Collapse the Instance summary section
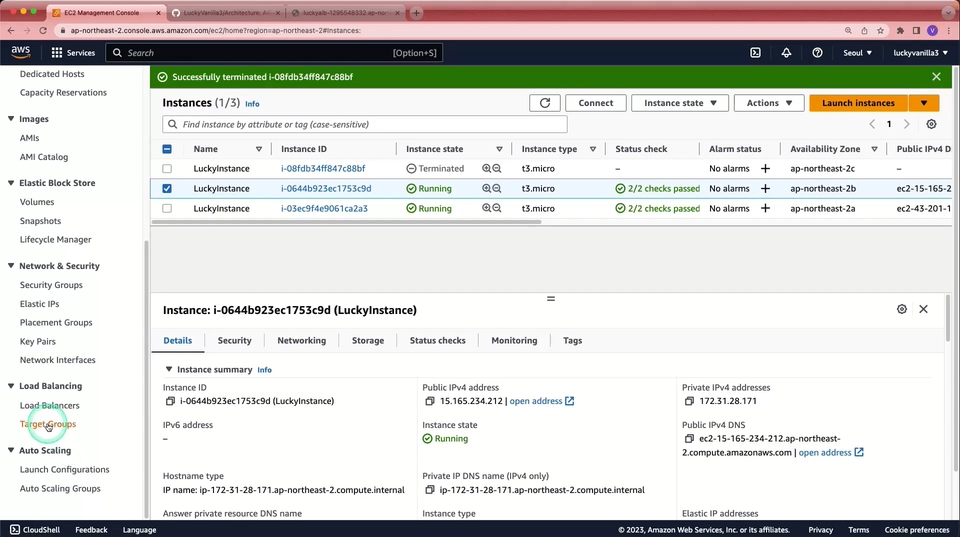Screen dimensions: 960x537 169,369
